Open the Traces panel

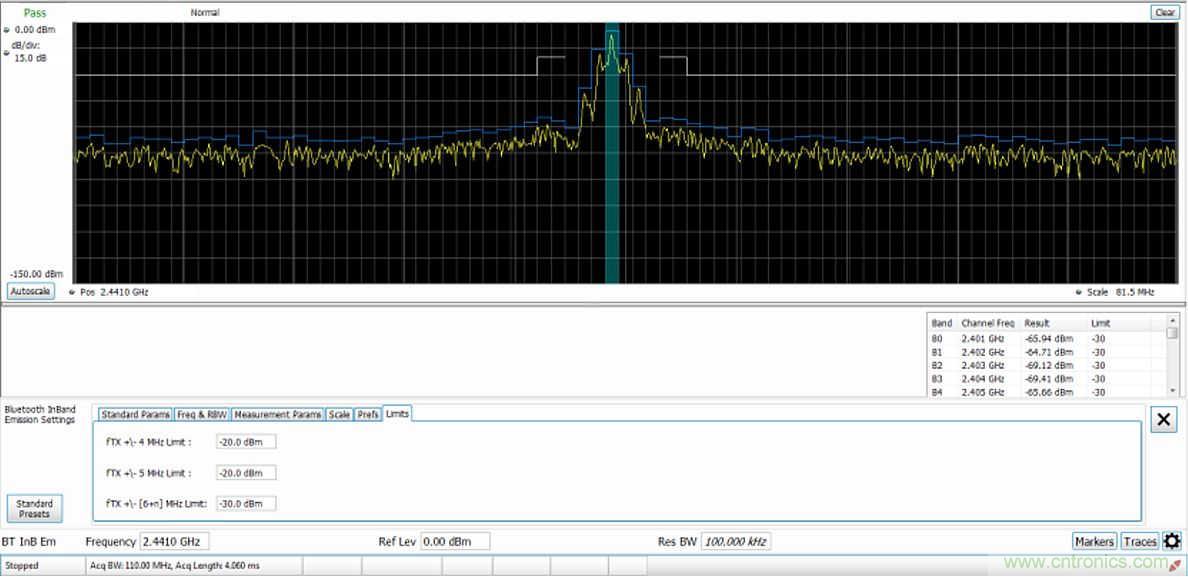click(x=1140, y=541)
